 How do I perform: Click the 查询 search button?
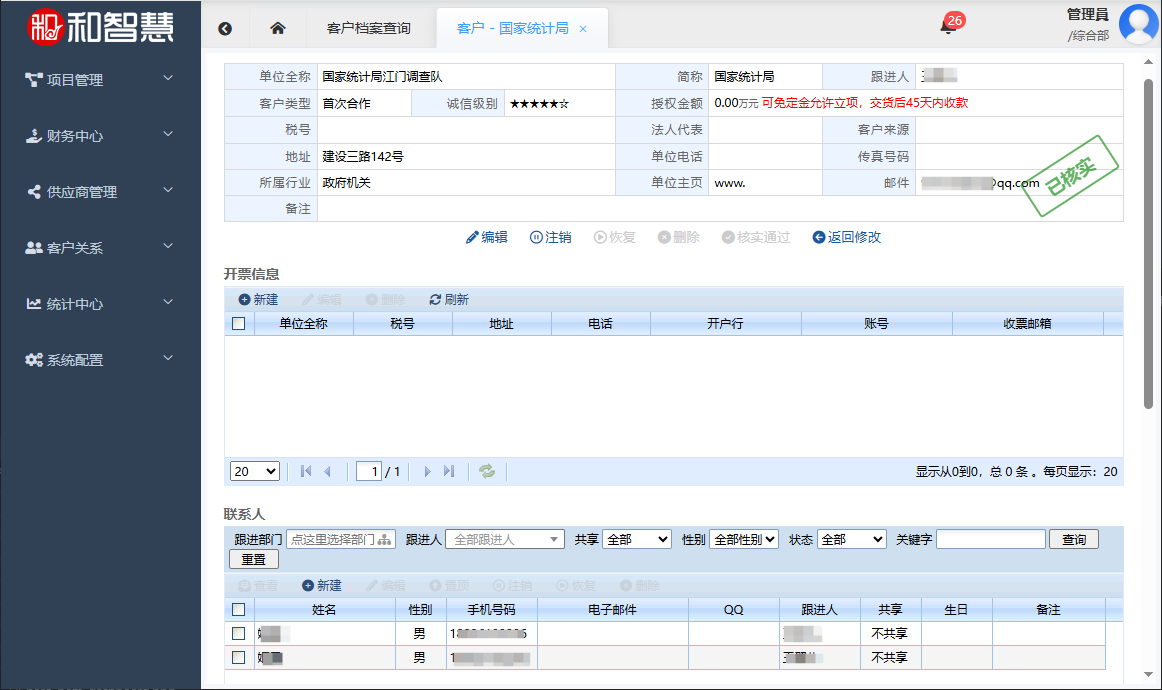[x=1074, y=540]
